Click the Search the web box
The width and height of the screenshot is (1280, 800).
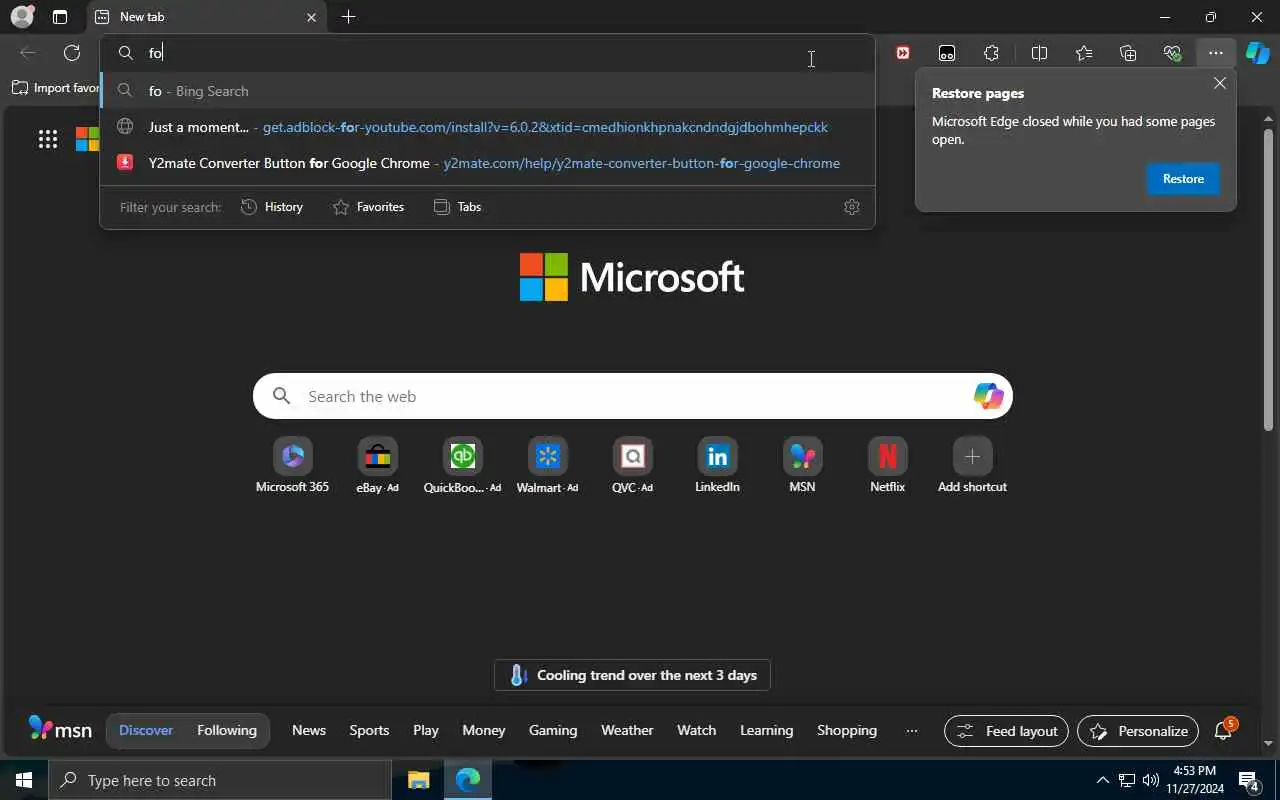632,397
